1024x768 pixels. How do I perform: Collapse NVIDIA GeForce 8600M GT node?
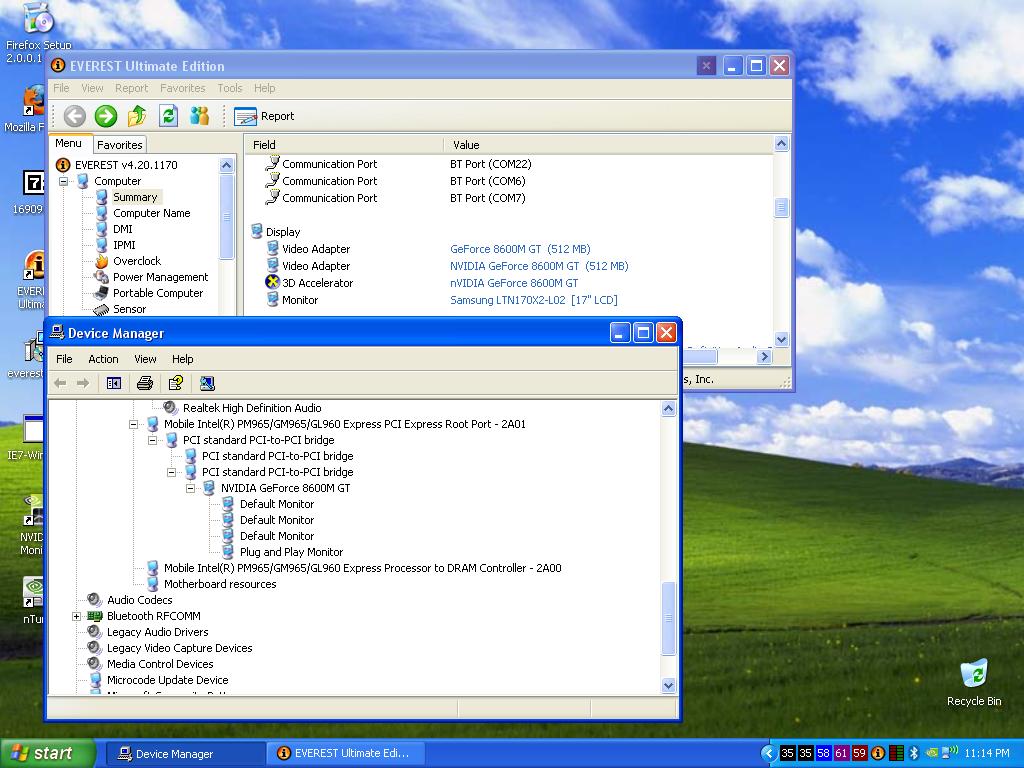coord(190,488)
